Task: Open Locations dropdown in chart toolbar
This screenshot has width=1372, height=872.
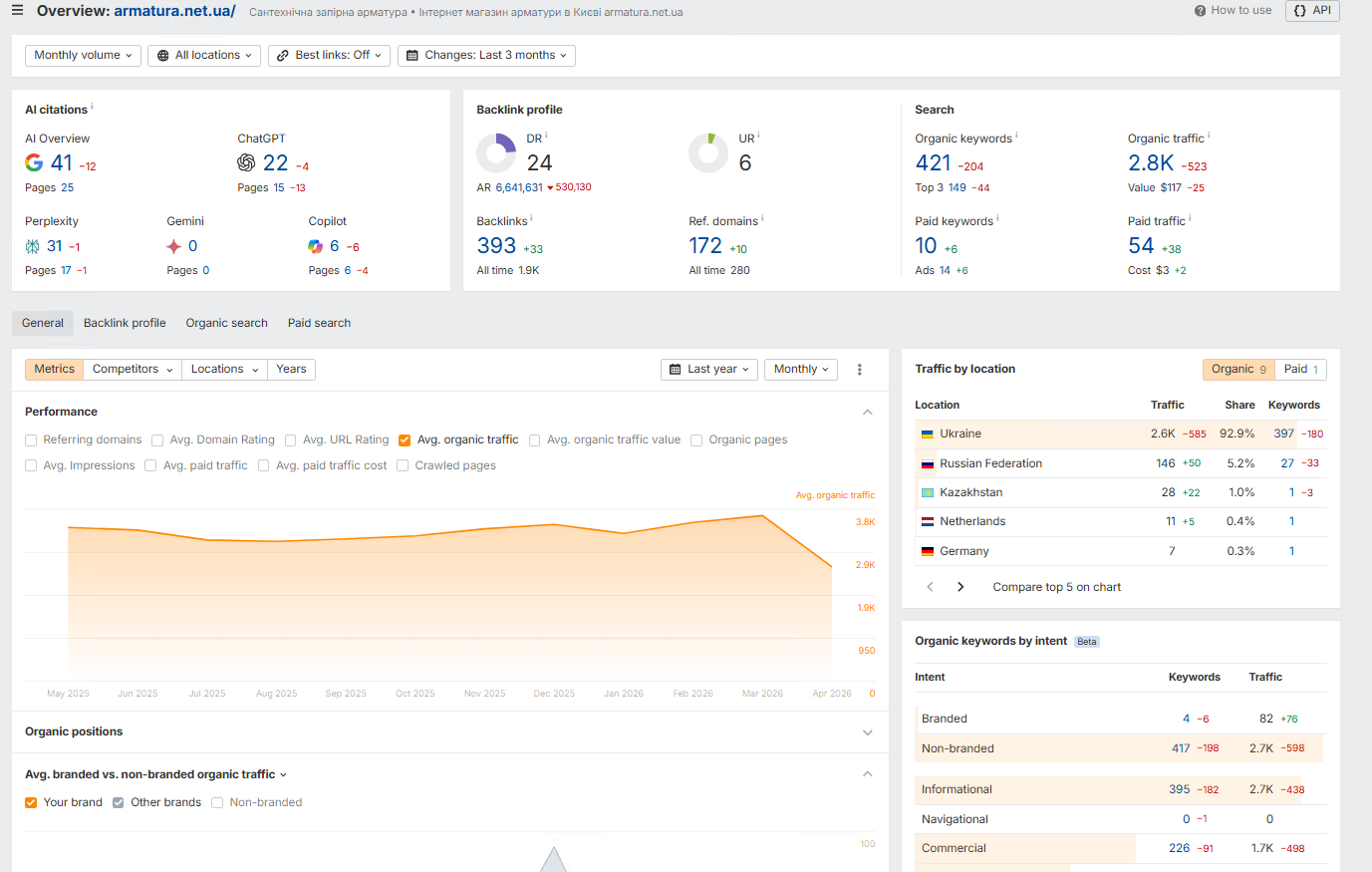Action: point(224,370)
